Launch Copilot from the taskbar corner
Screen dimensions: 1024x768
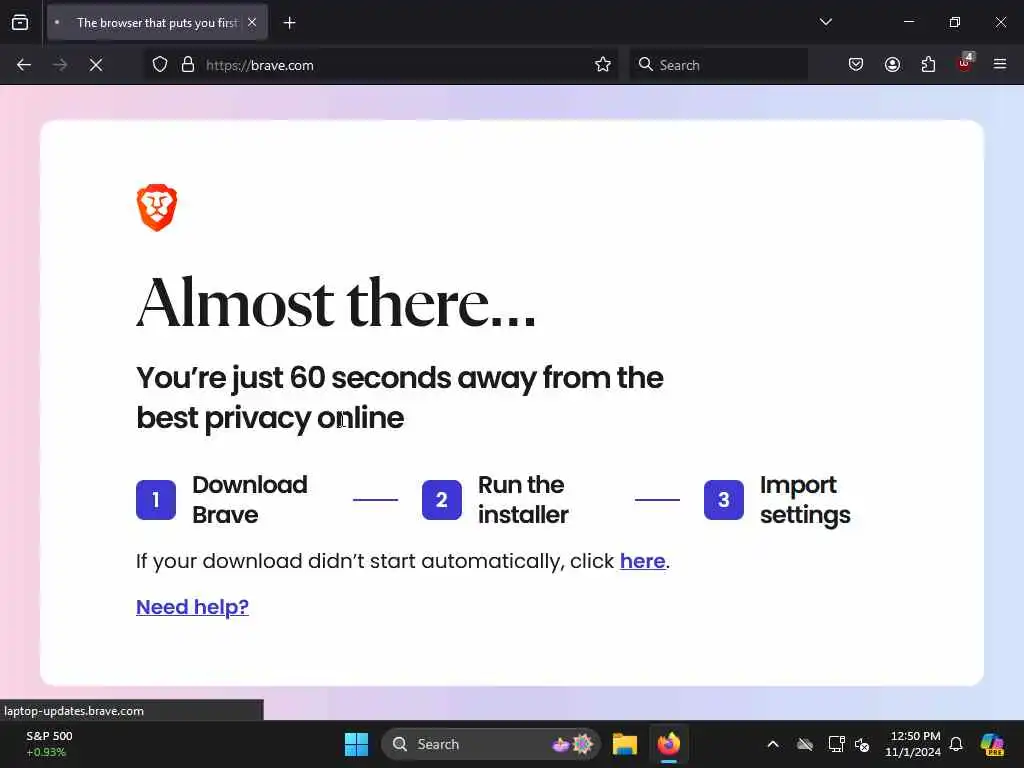click(992, 744)
